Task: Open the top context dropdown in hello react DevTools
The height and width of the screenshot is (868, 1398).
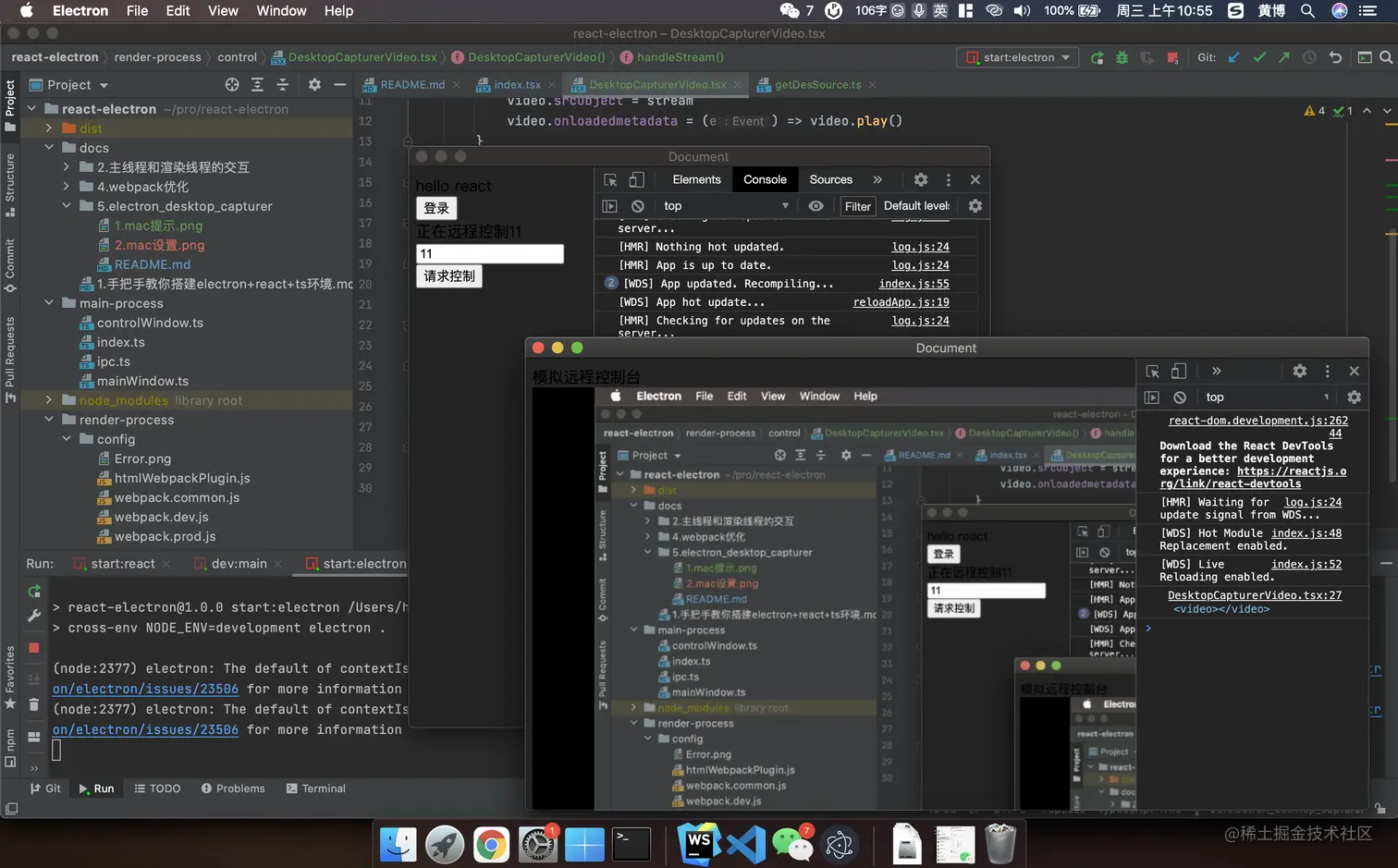Action: pyautogui.click(x=725, y=206)
